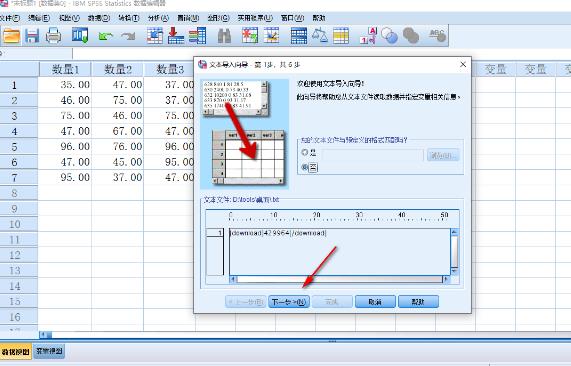Click the Open data document folder icon
This screenshot has width=571, height=366.
11,36
